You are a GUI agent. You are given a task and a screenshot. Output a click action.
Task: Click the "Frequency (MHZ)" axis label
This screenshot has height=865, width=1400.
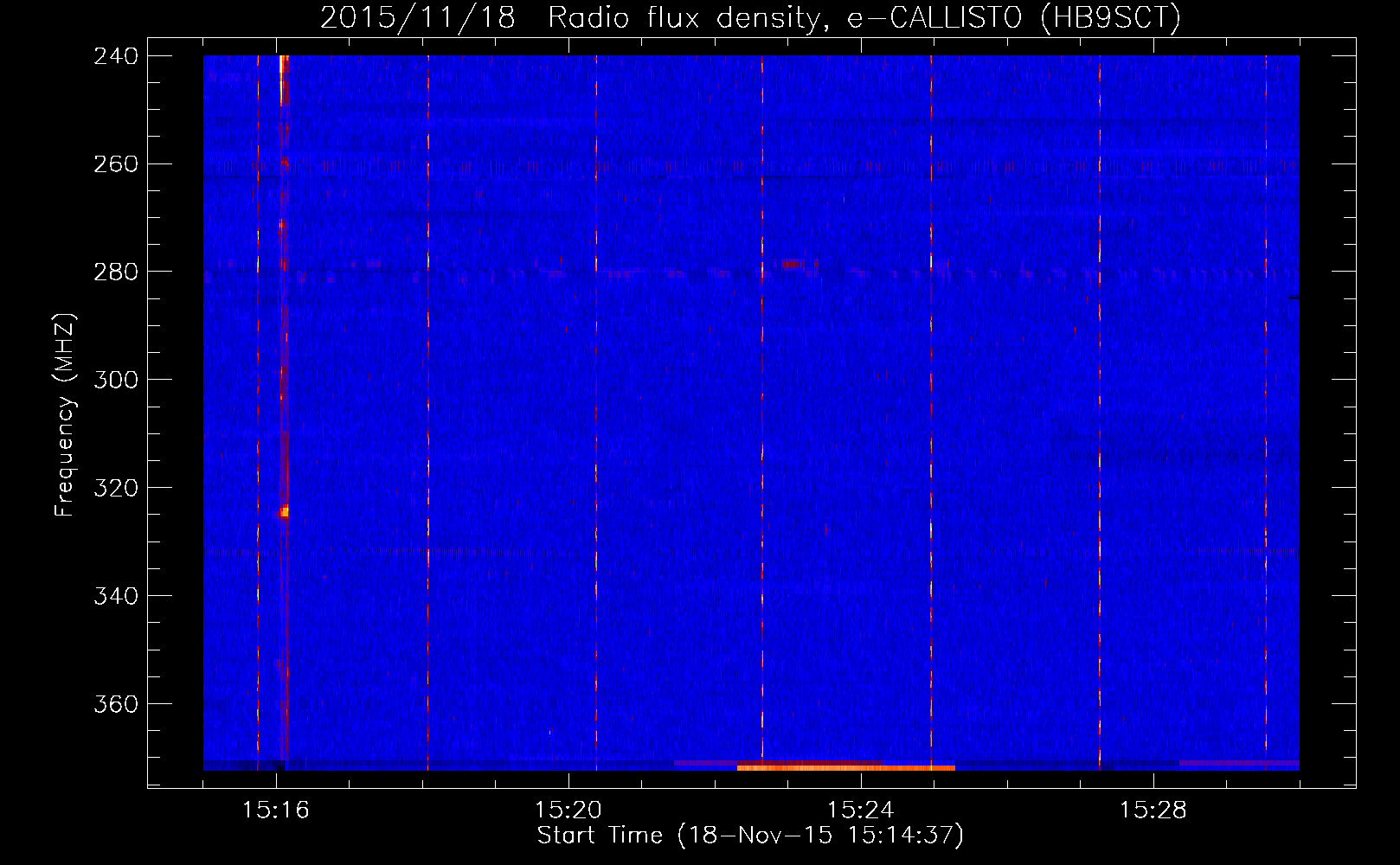(66, 414)
